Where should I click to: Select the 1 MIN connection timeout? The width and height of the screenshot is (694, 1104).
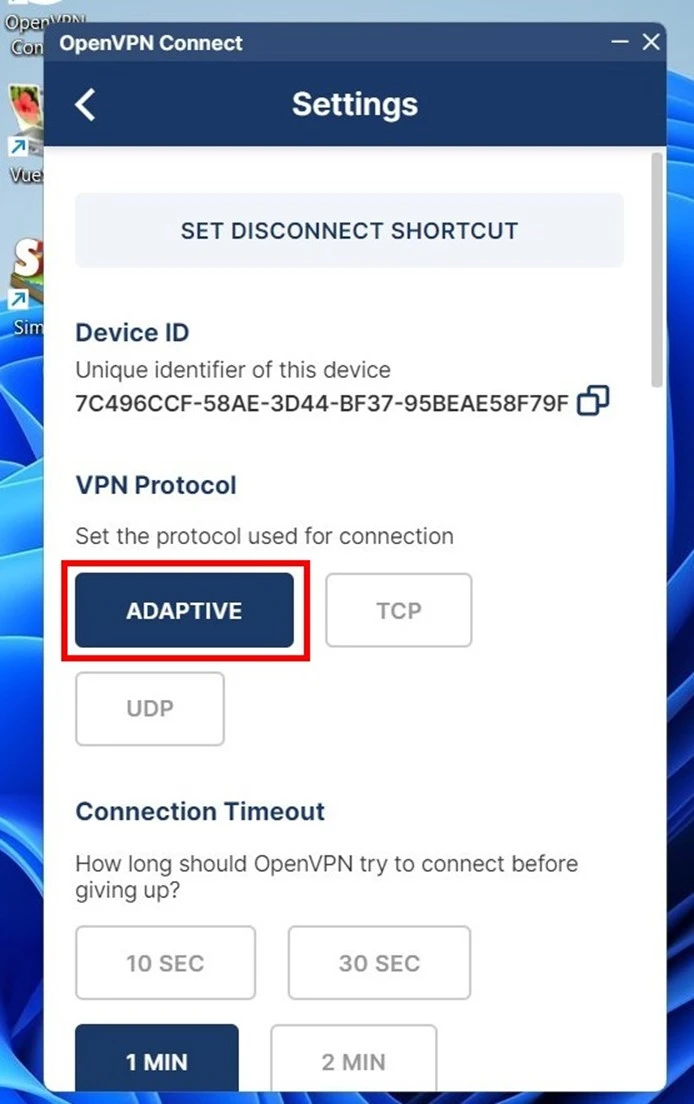tap(157, 1061)
